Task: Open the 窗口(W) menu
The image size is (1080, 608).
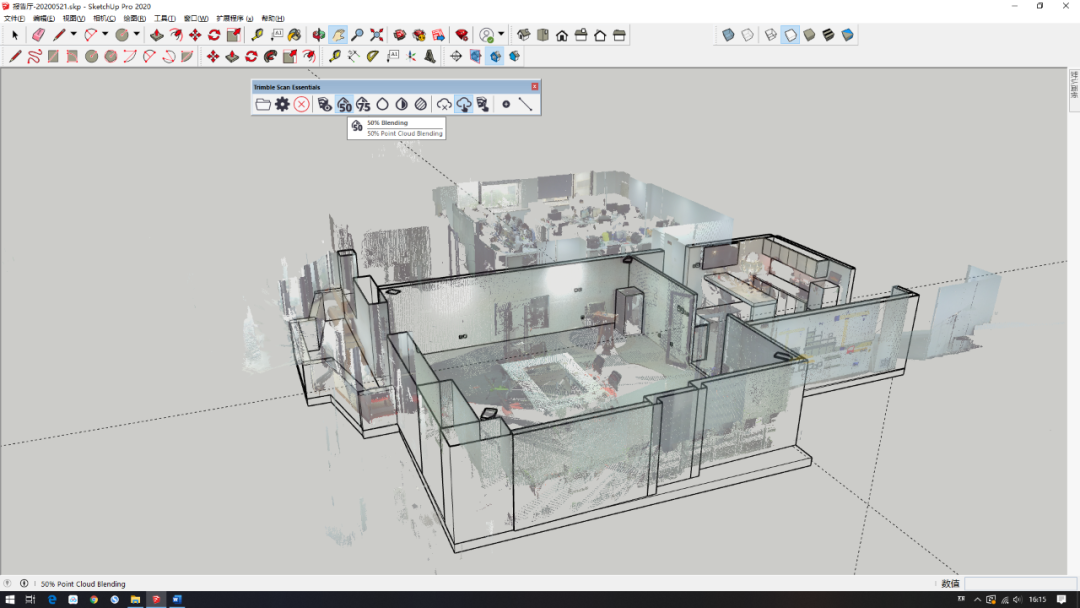Action: [196, 19]
